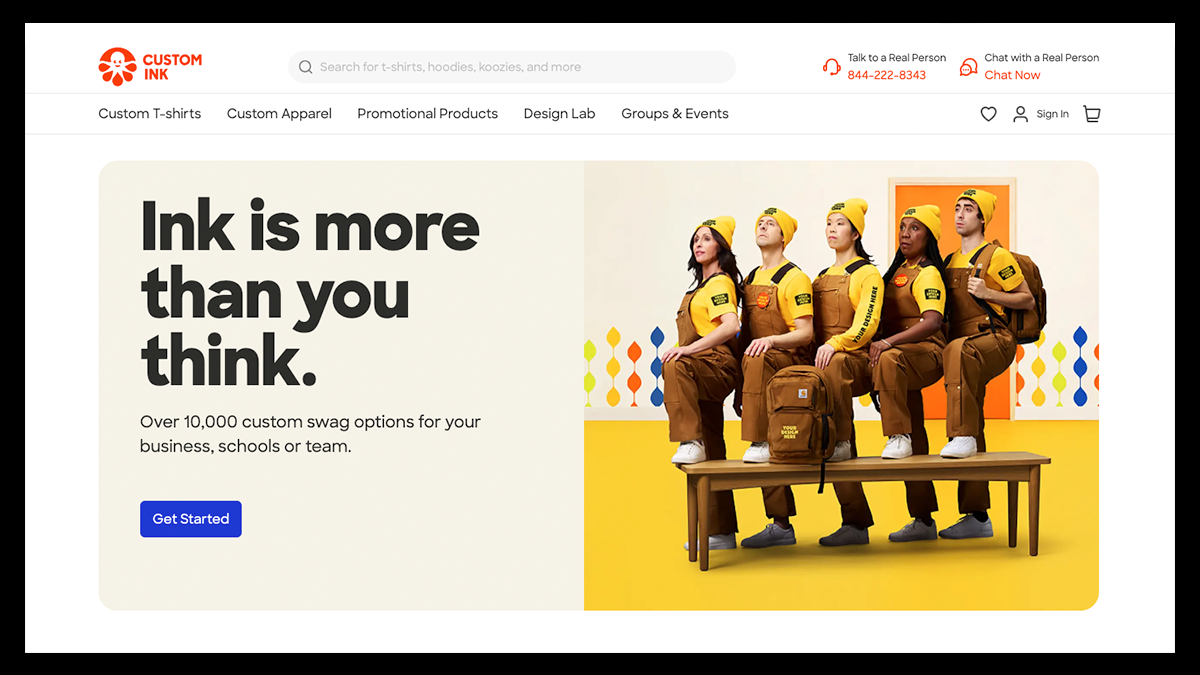Click the user profile icon
This screenshot has width=1200, height=675.
pyautogui.click(x=1020, y=114)
